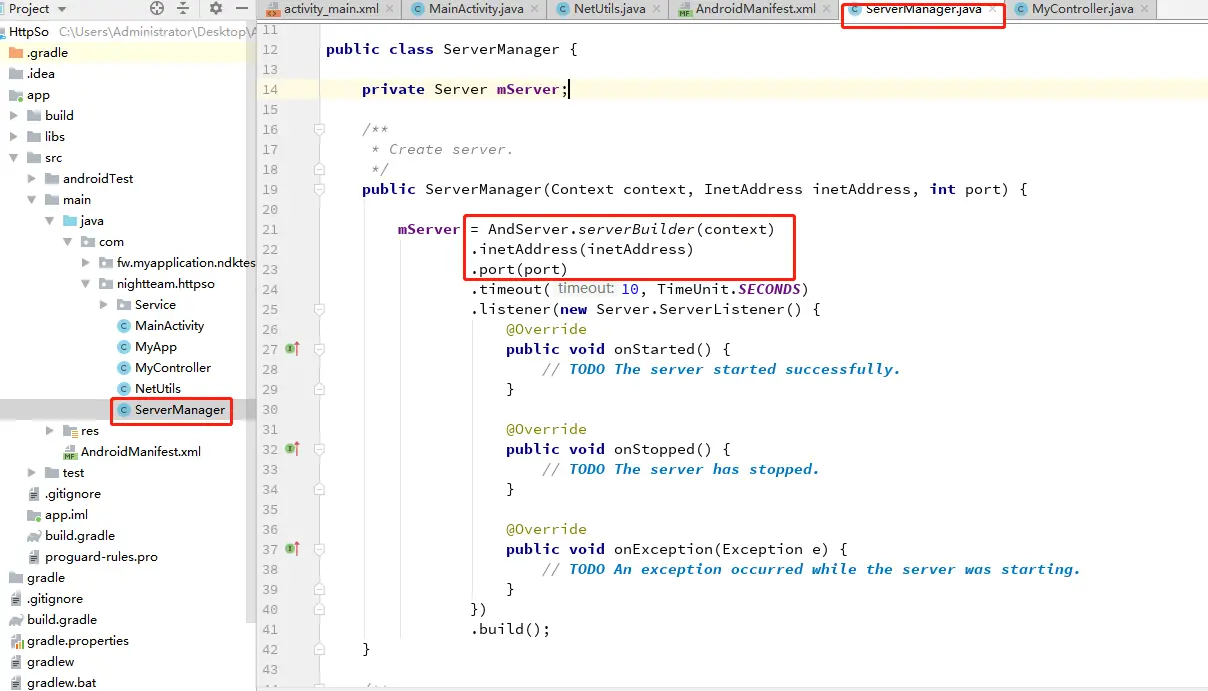
Task: Place cursor at line 14 mServer declaration
Action: tap(465, 89)
